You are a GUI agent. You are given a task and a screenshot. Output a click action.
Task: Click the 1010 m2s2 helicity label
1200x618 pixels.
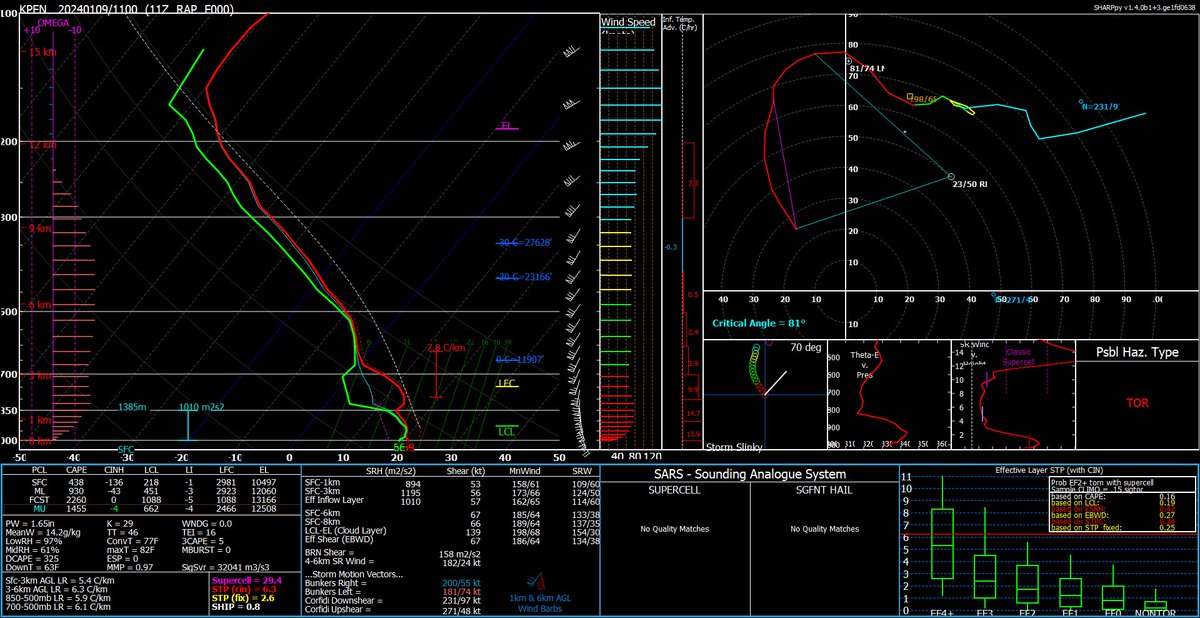201,407
